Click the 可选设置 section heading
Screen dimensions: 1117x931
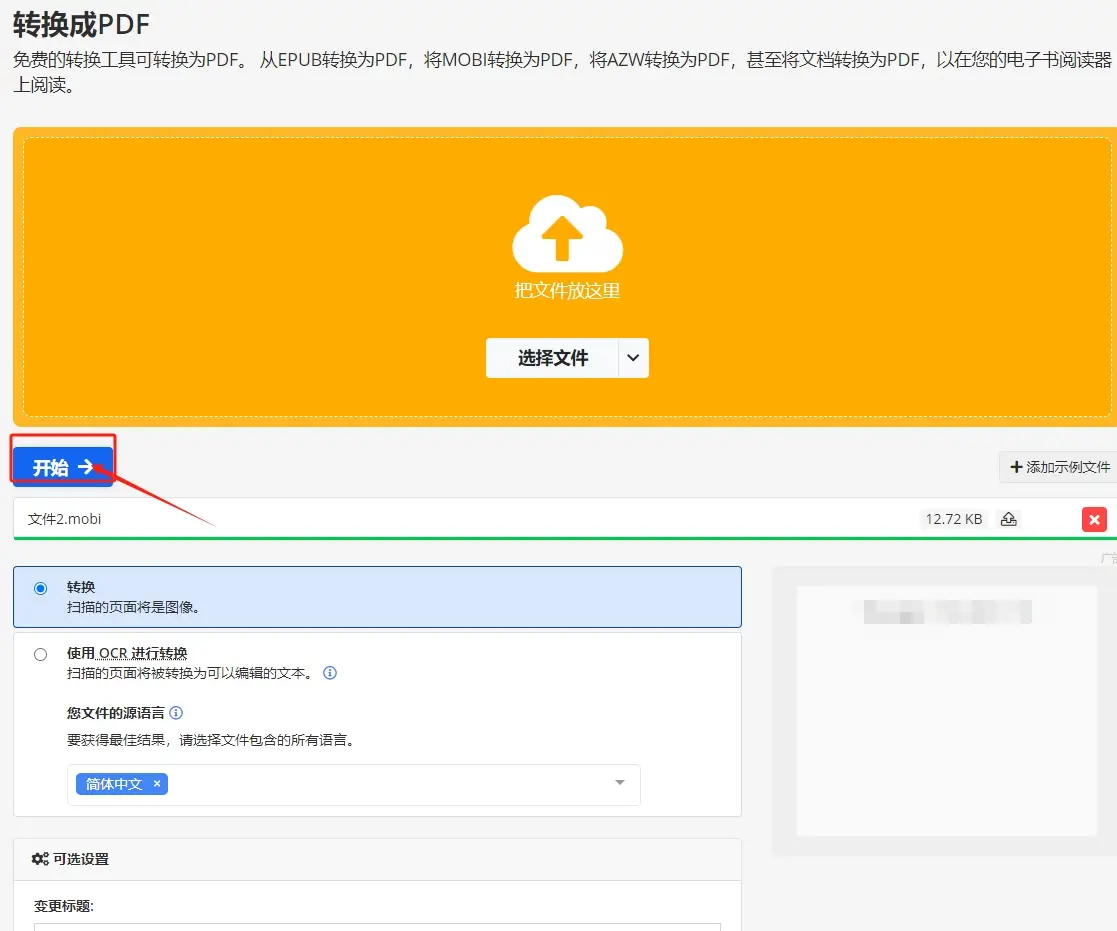pos(80,859)
